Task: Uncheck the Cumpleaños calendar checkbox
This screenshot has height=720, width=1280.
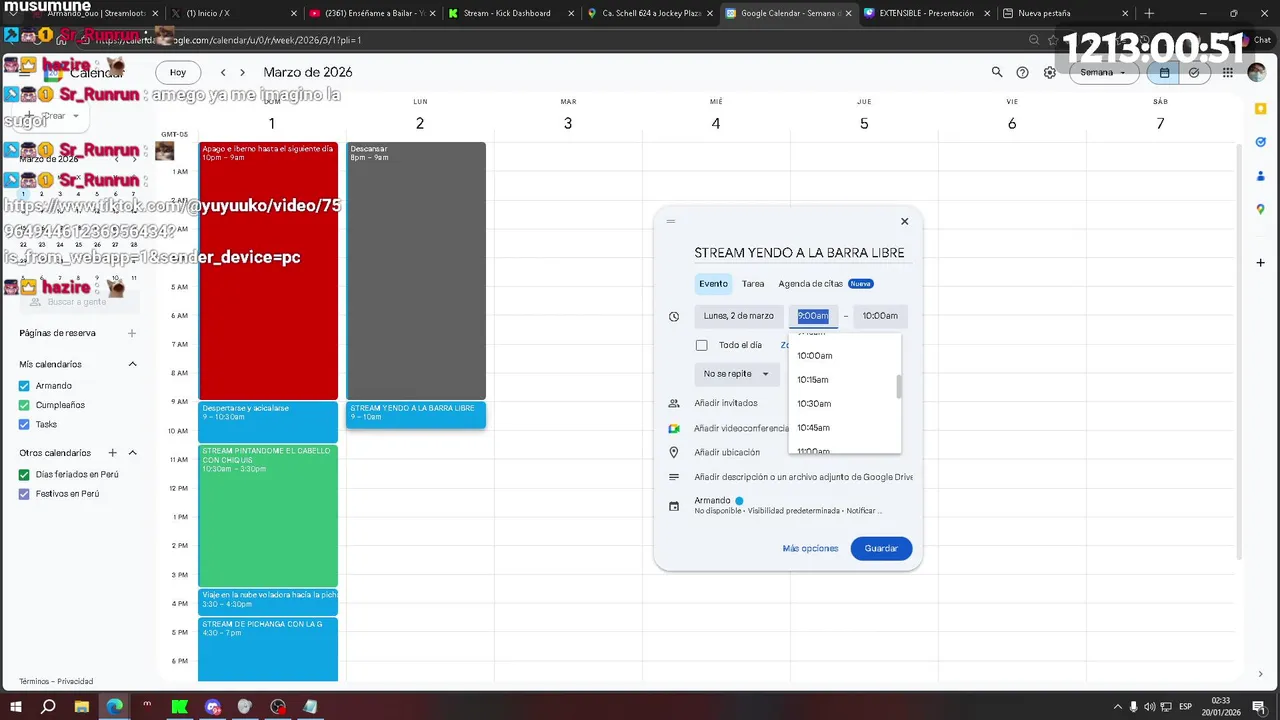Action: 25,405
